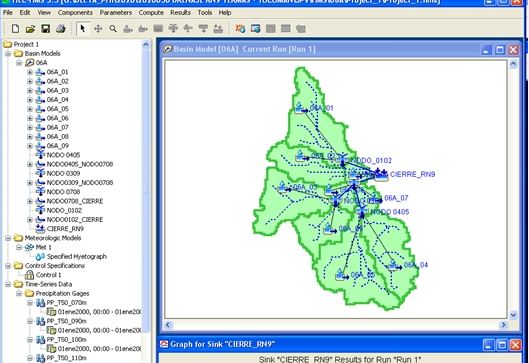Collapse the Precipitation Gages folder
Screen dimensions: 529x363
(19, 294)
